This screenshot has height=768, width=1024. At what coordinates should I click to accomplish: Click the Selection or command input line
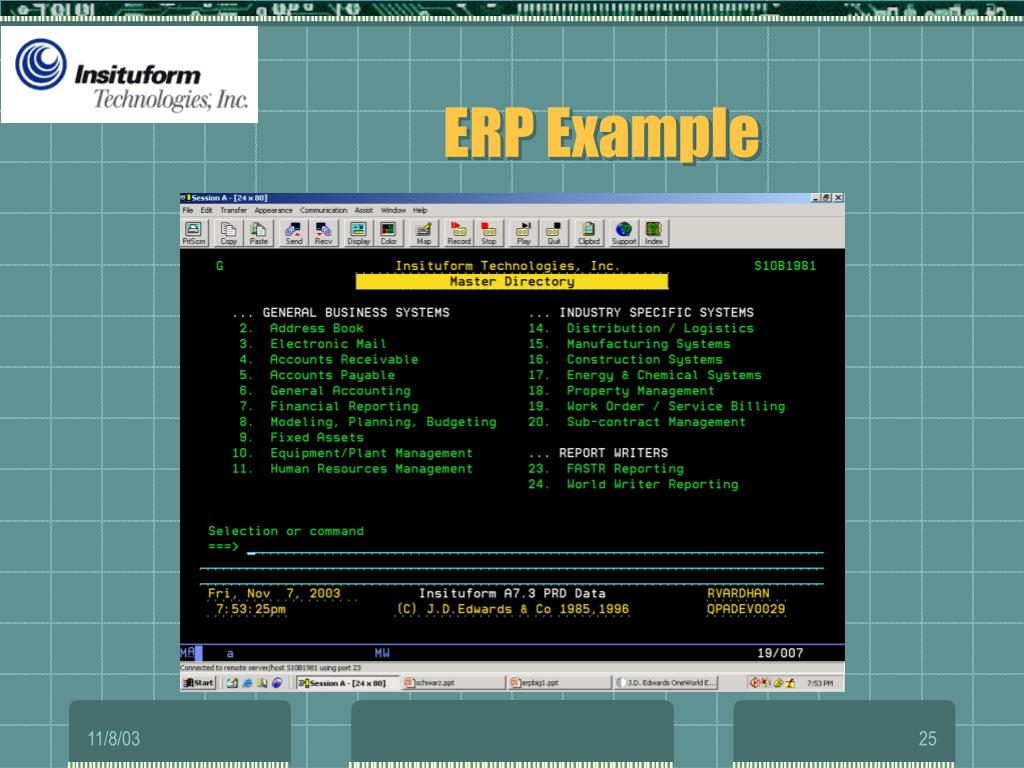[535, 547]
